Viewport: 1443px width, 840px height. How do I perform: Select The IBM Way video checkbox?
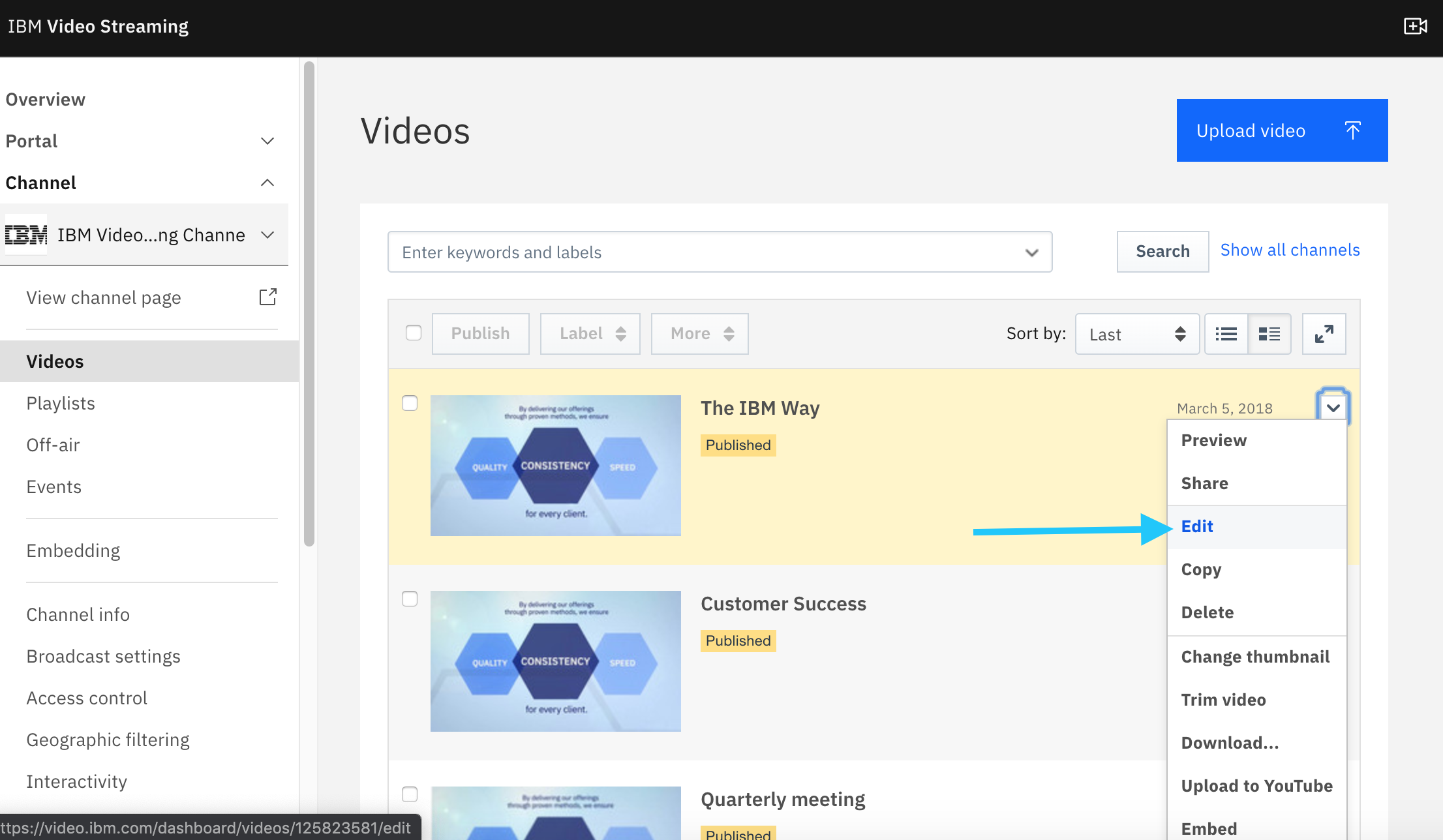410,403
